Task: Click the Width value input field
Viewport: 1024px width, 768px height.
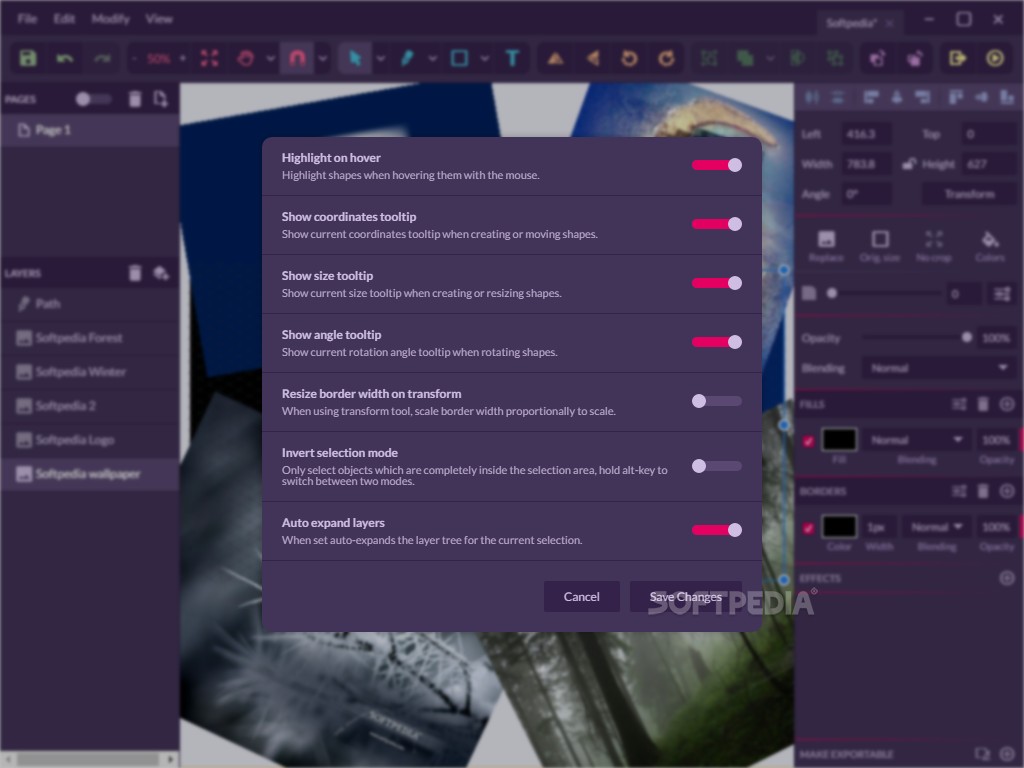Action: click(867, 163)
